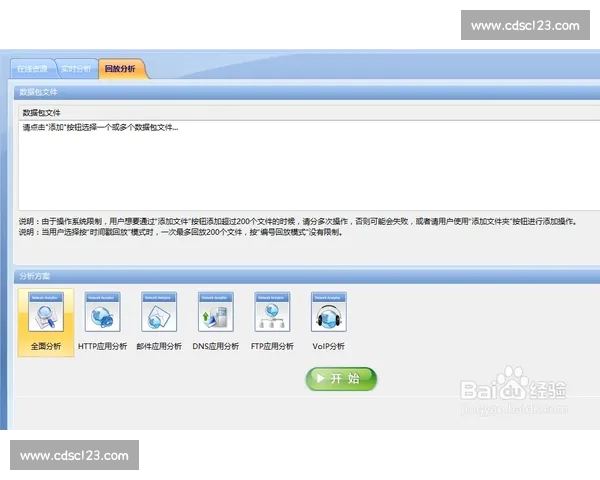Open the first tab 在线资源
This screenshot has height=480, width=600.
click(x=33, y=69)
